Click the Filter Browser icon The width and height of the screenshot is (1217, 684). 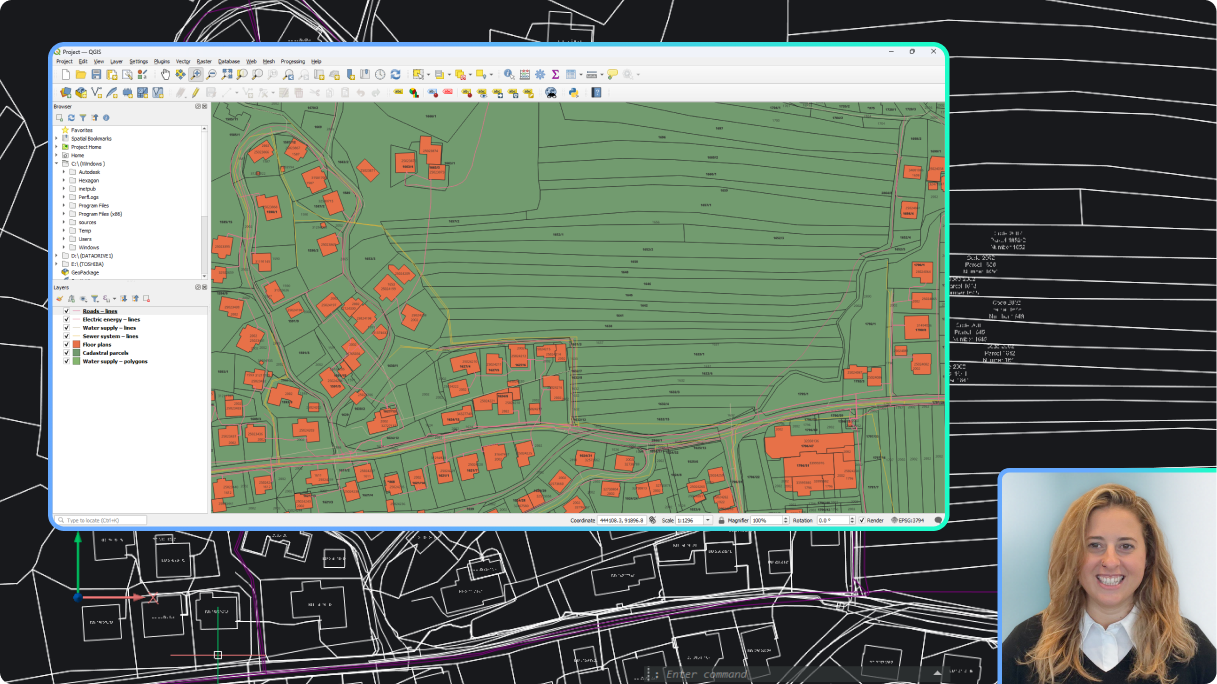pyautogui.click(x=83, y=118)
